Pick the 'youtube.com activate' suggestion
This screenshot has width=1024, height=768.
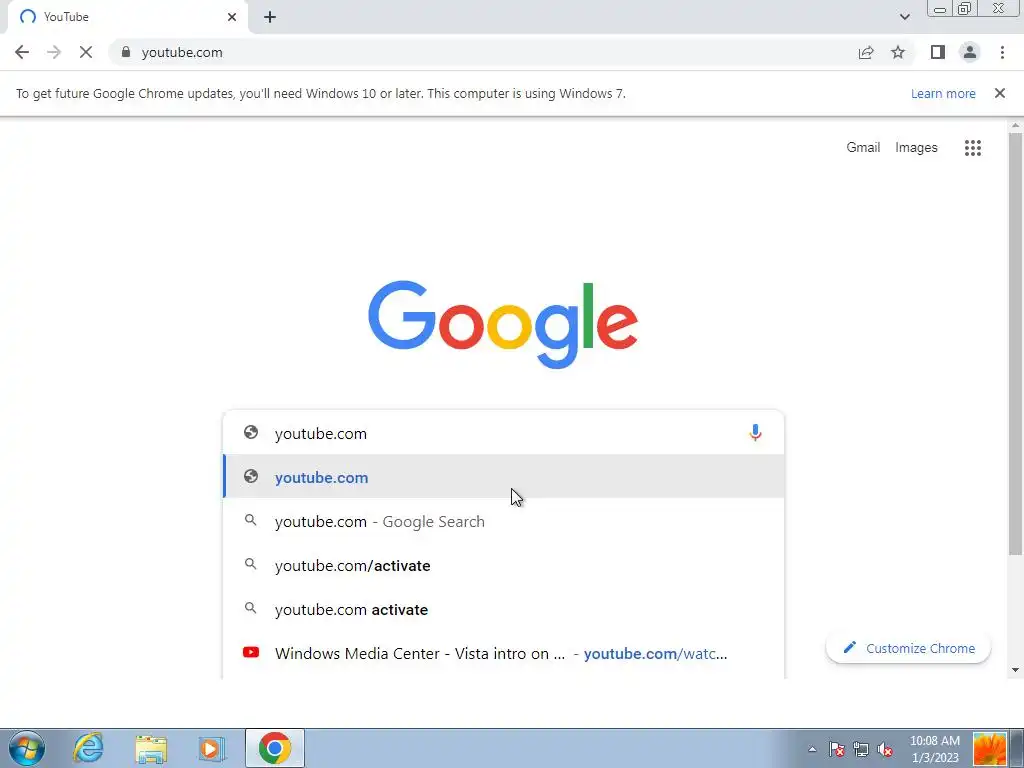coord(503,609)
